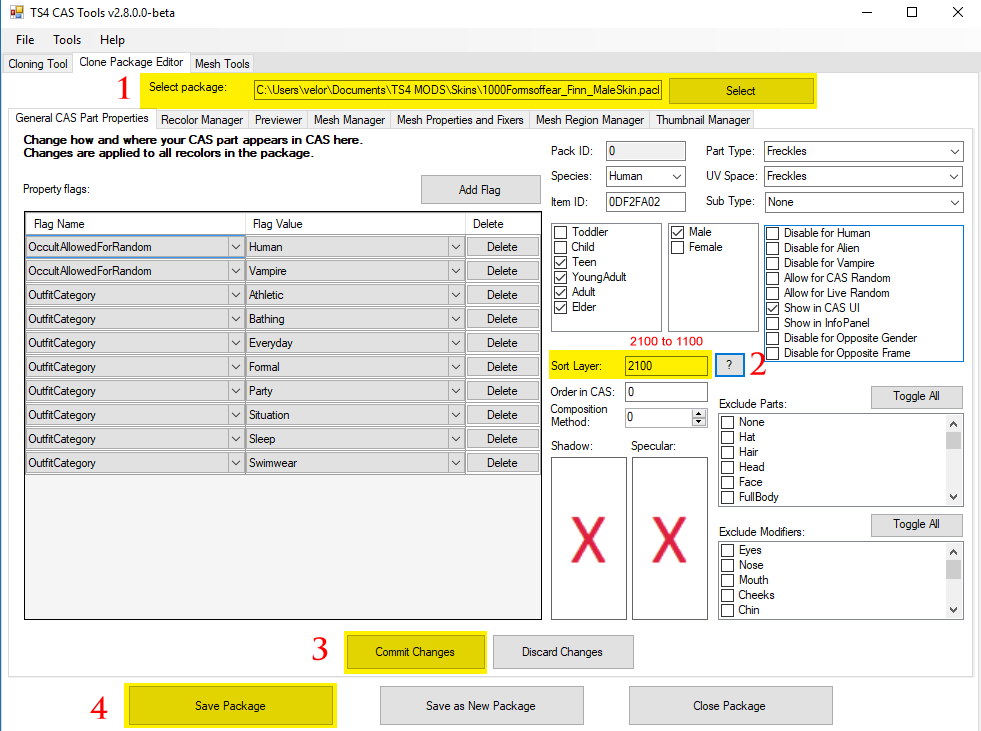Open the Formal flag value dropdown
The image size is (981, 731).
click(455, 367)
